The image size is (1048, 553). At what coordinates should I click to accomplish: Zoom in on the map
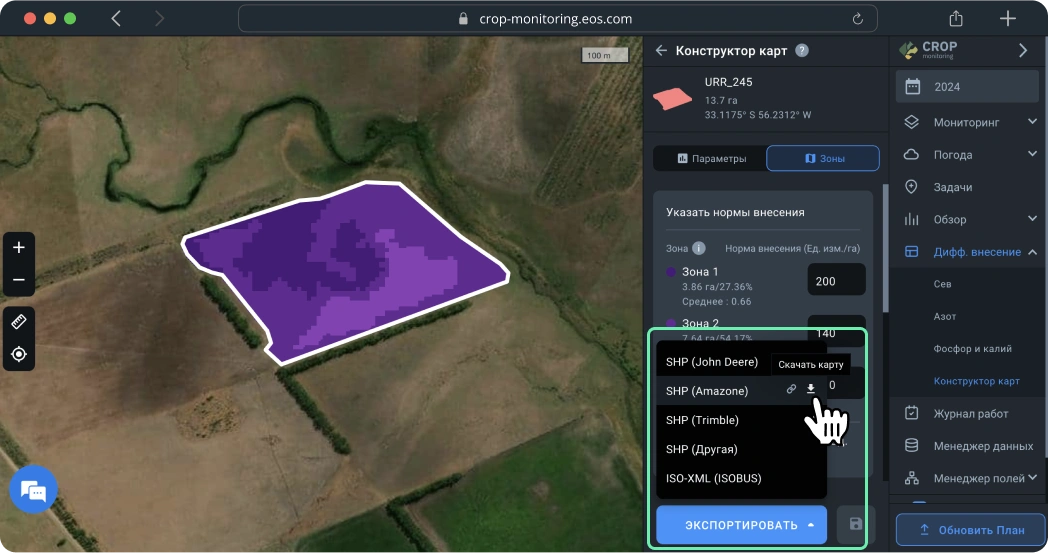tap(19, 247)
